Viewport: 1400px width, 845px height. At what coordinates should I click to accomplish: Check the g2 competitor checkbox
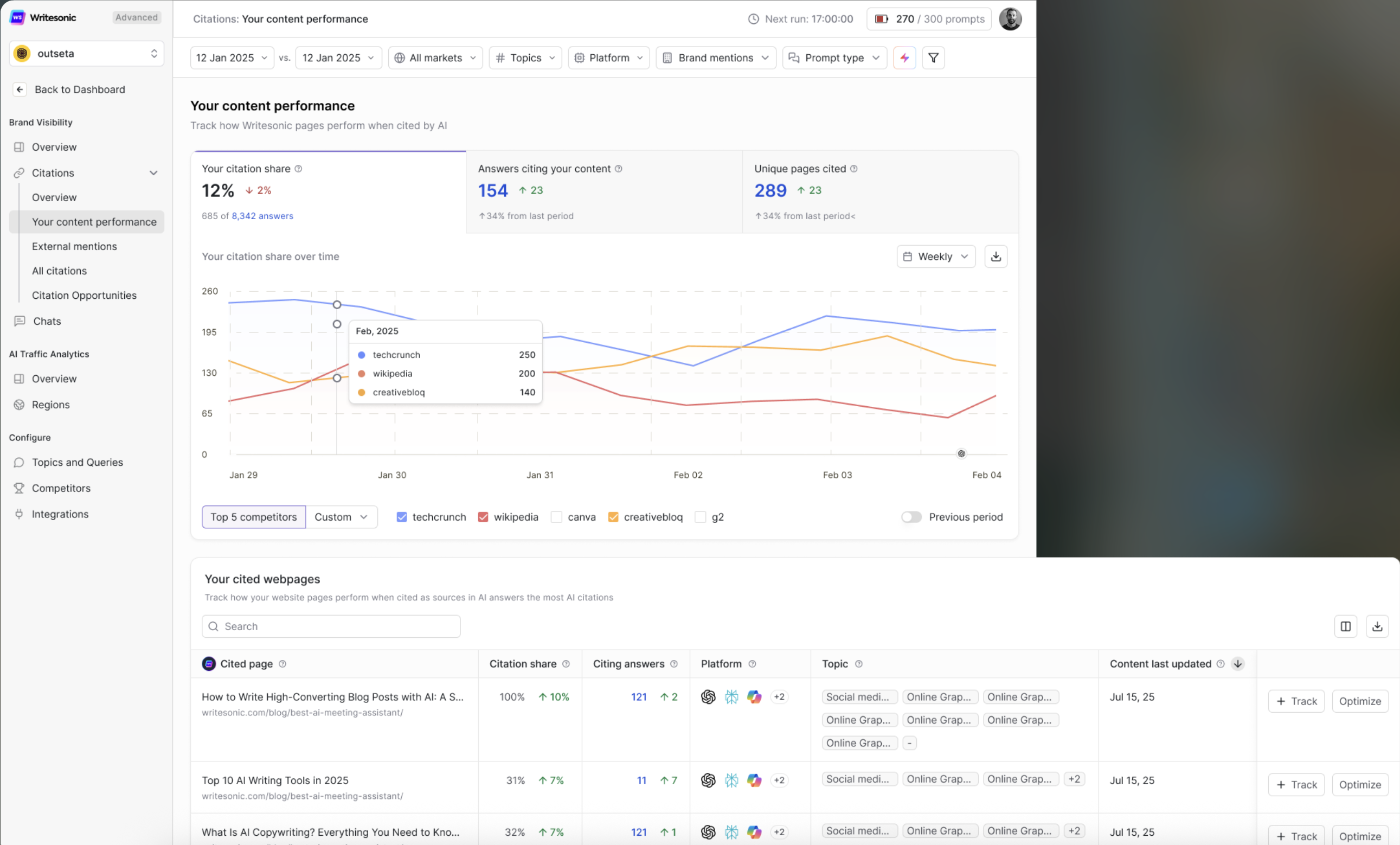[701, 517]
